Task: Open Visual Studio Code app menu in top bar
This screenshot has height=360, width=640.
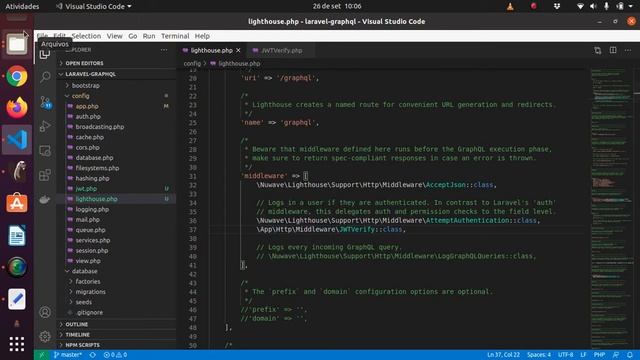Action: [x=94, y=6]
